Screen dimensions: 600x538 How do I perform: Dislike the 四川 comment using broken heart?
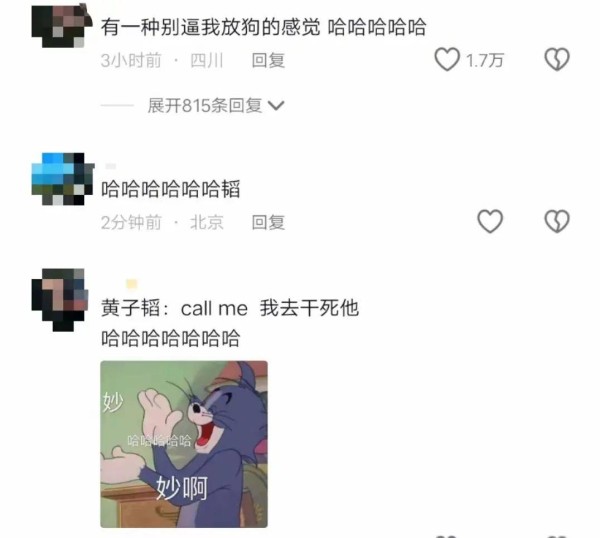click(557, 59)
